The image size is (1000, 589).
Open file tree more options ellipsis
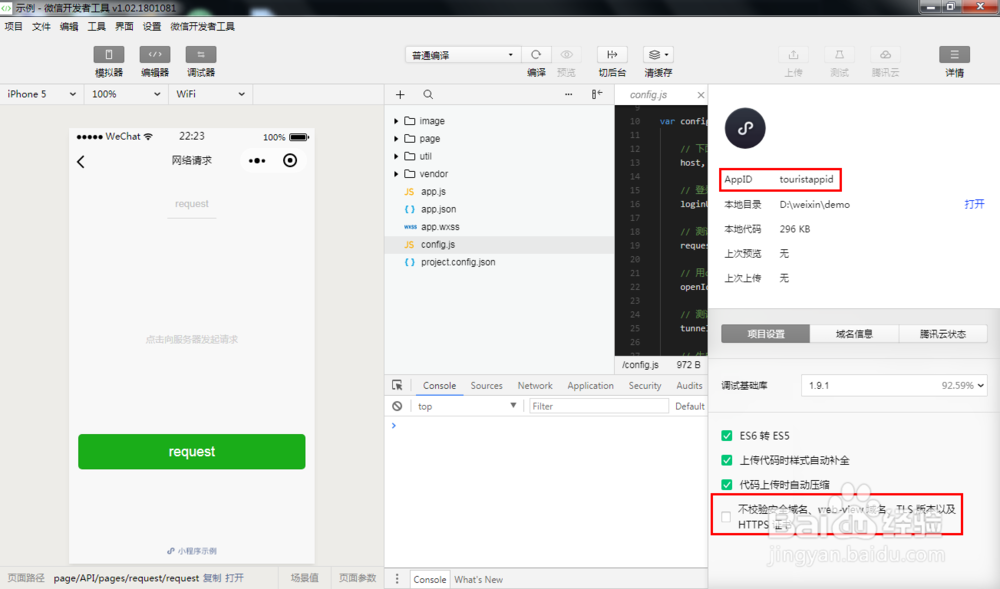(568, 94)
